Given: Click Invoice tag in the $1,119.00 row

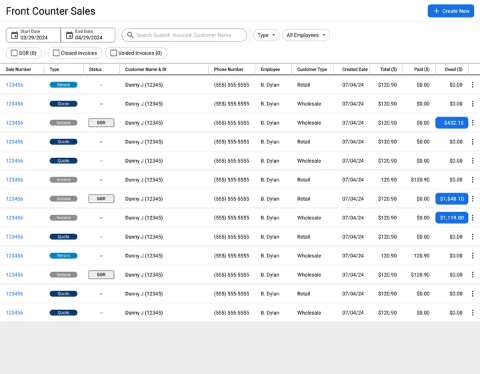Looking at the screenshot, I should [63, 218].
